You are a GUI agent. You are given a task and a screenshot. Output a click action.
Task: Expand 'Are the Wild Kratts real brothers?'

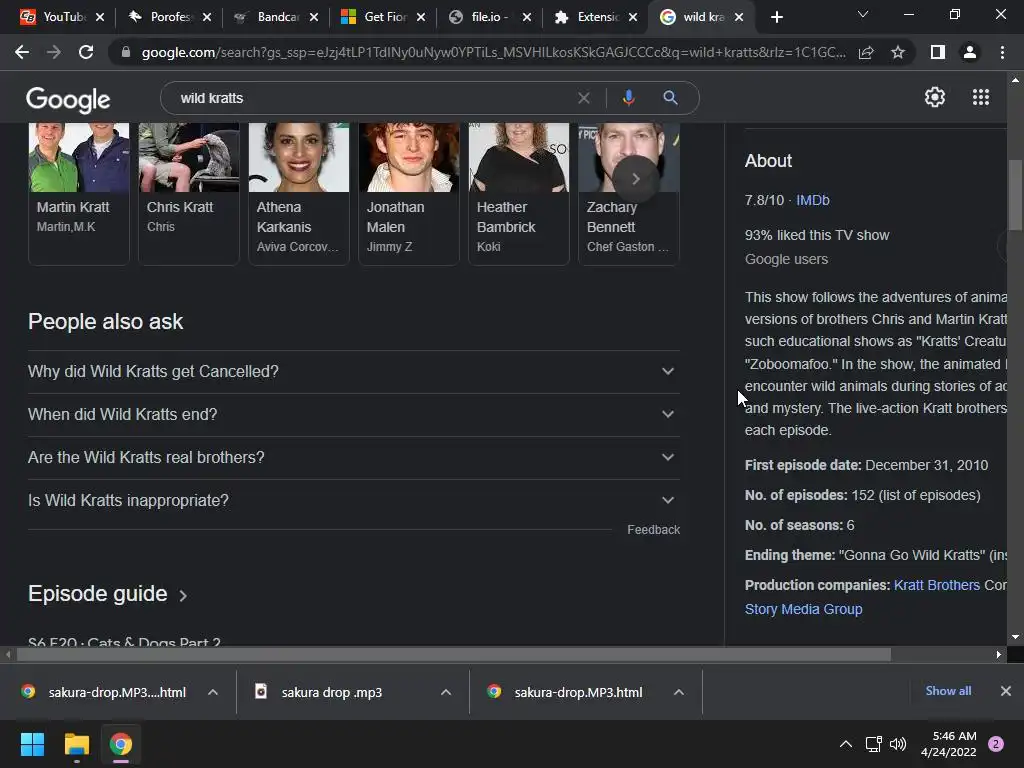(x=353, y=458)
